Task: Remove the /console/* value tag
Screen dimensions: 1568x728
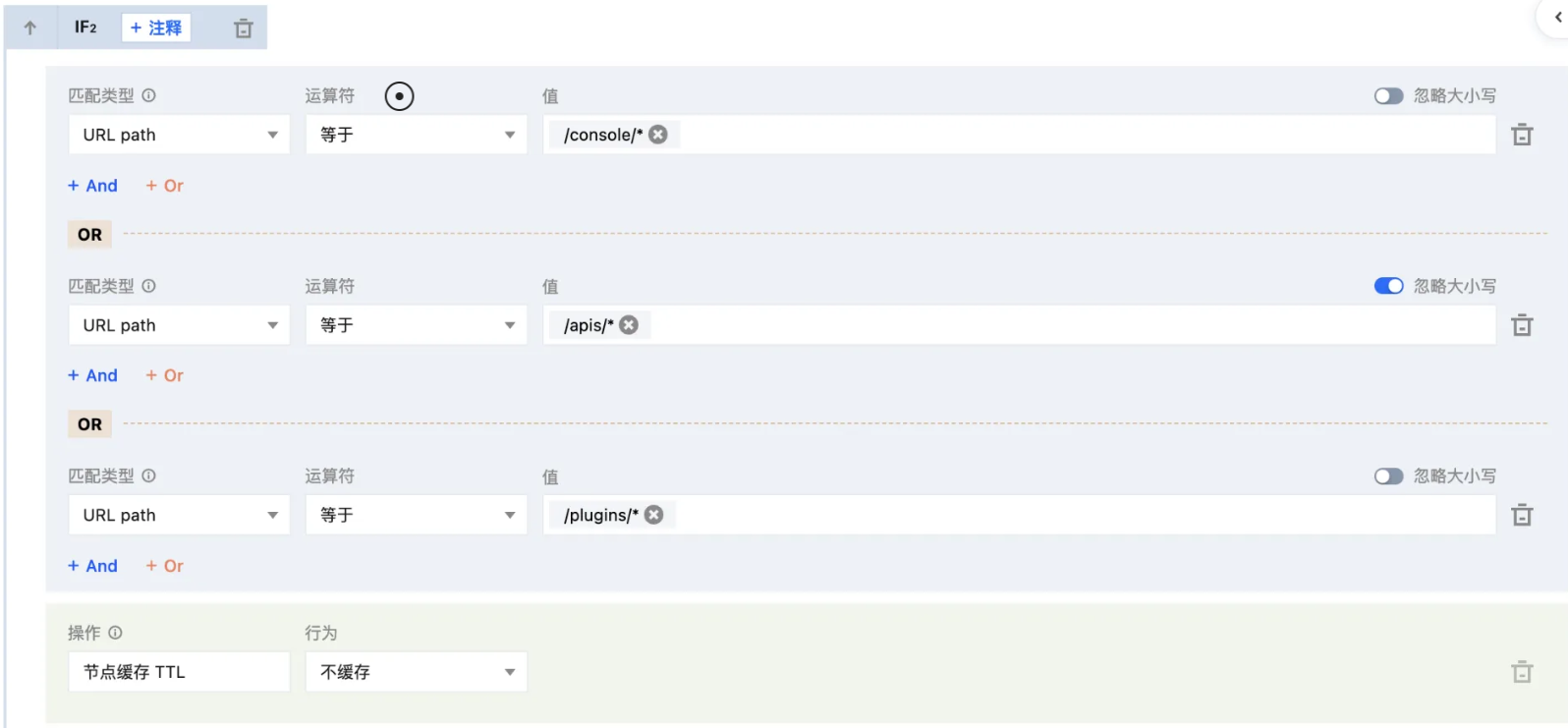Action: (x=658, y=135)
